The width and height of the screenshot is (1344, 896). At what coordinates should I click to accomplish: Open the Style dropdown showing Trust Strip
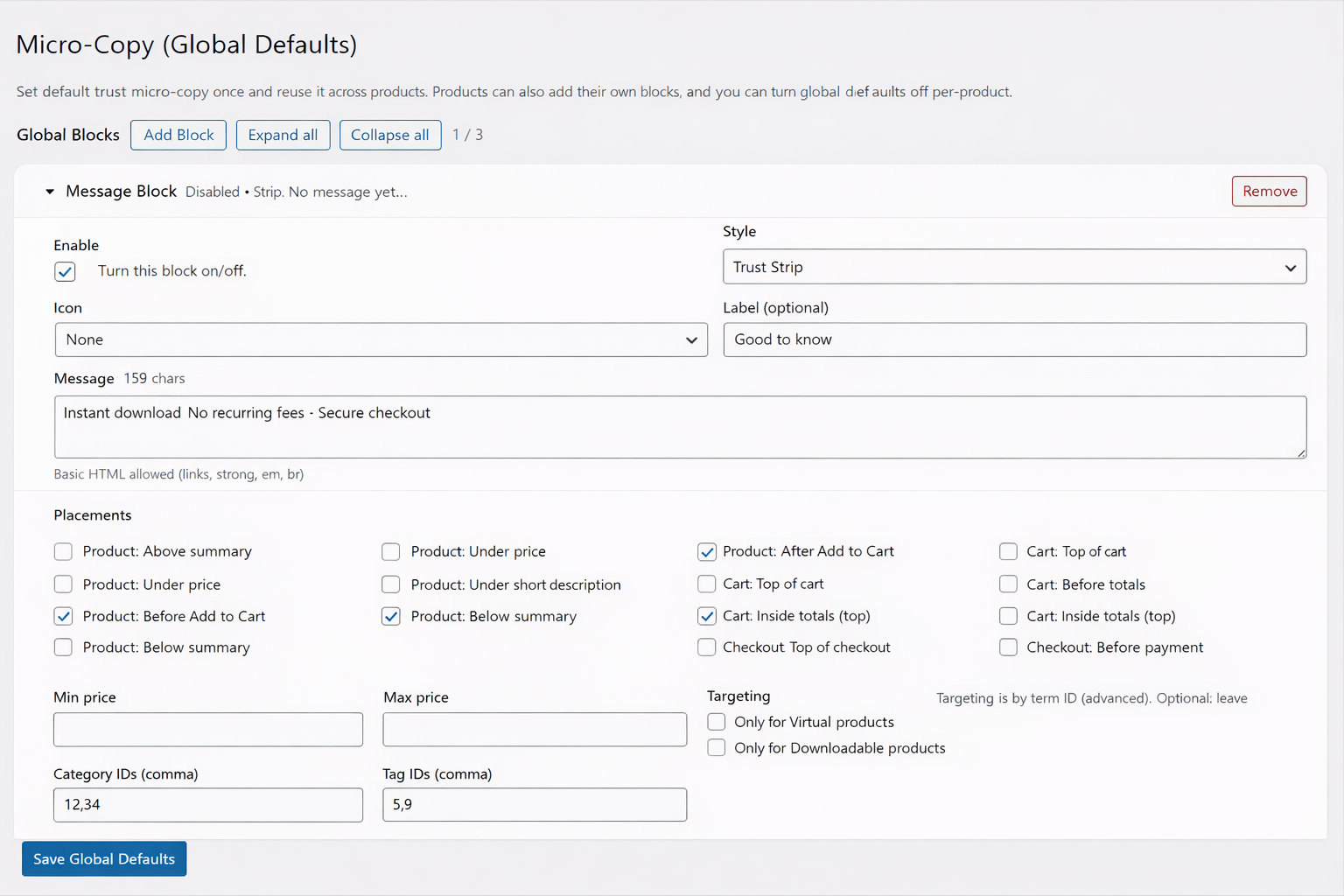coord(1013,267)
